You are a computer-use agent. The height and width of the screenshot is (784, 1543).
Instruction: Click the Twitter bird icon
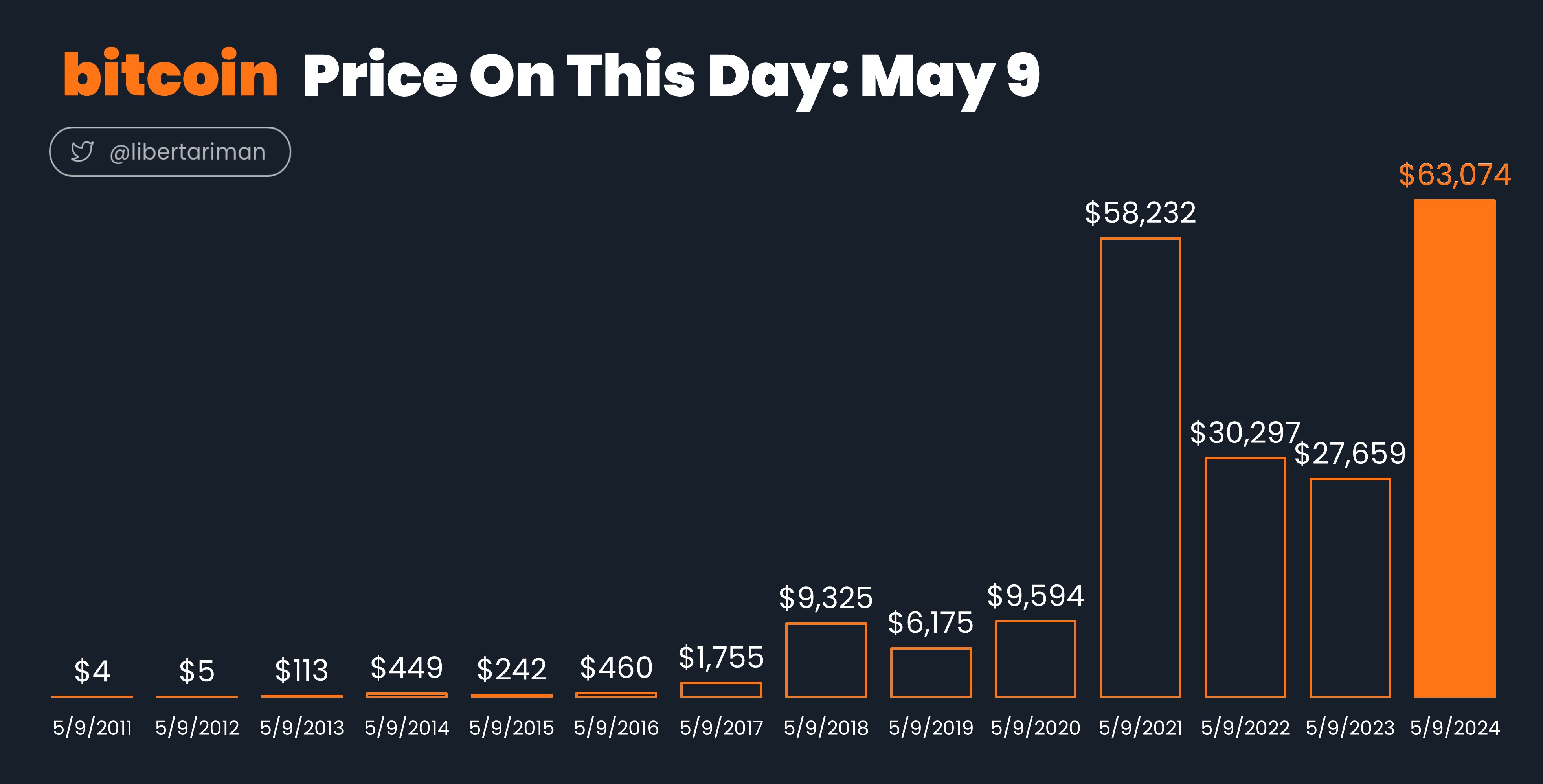82,152
